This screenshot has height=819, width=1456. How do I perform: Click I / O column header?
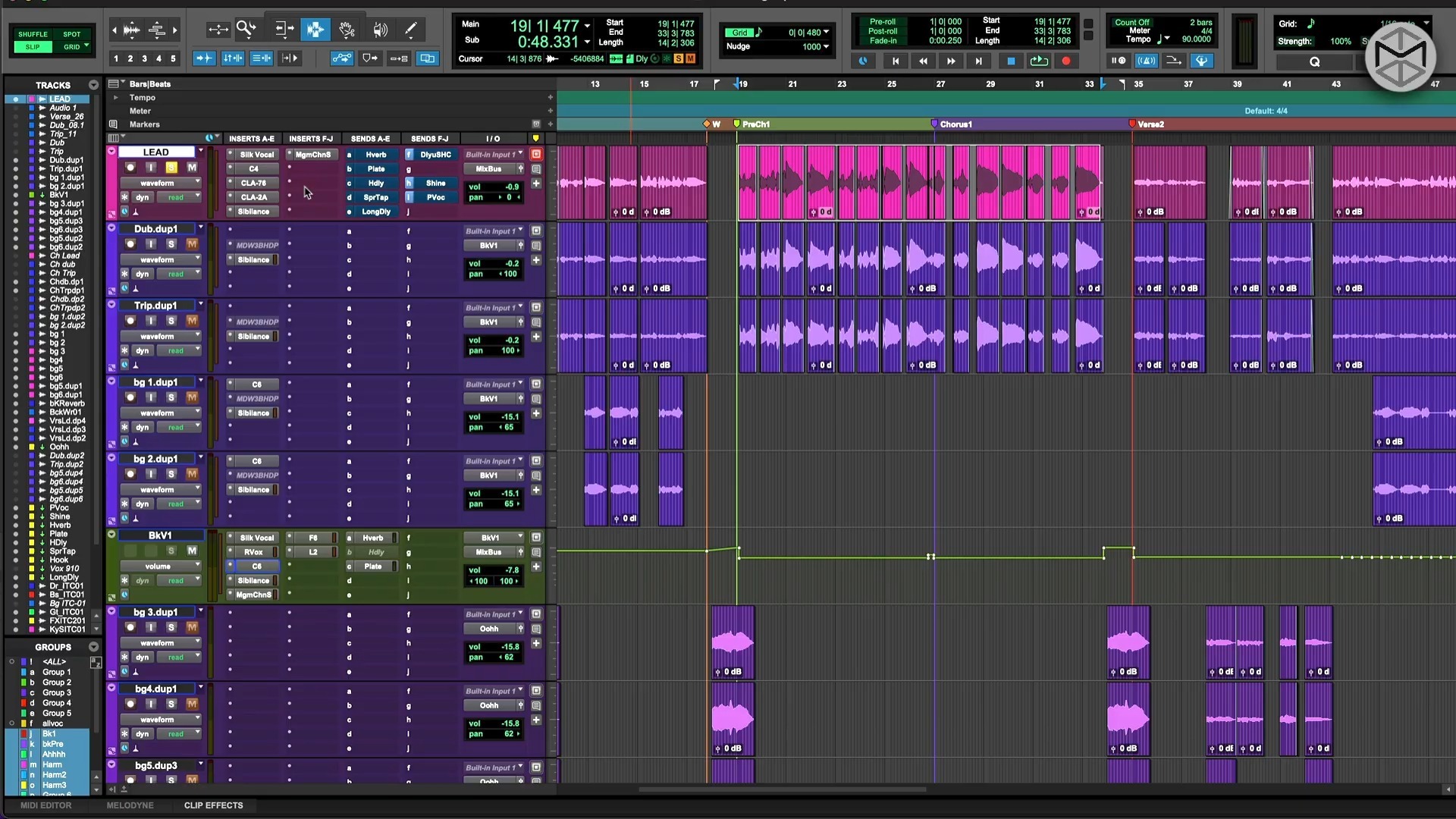click(x=493, y=139)
